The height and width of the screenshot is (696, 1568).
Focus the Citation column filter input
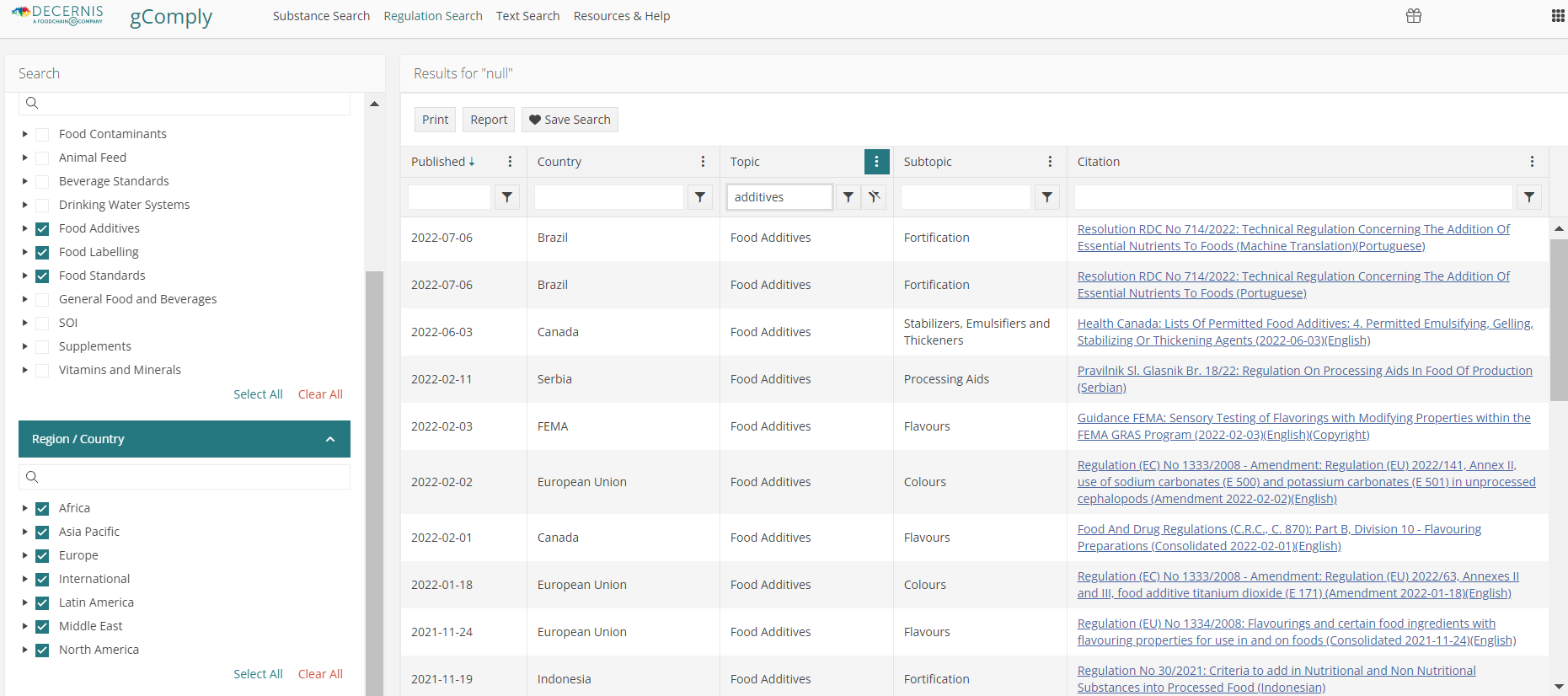[x=1293, y=197]
